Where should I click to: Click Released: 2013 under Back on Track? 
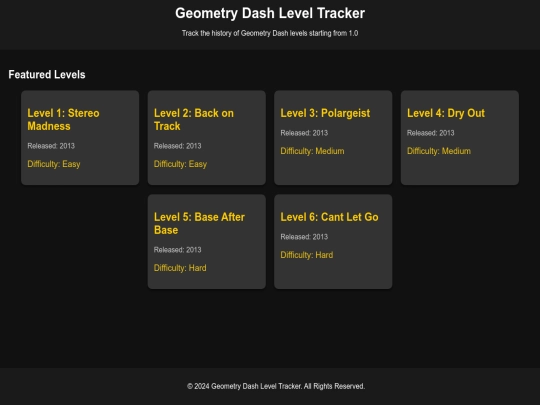click(x=177, y=146)
